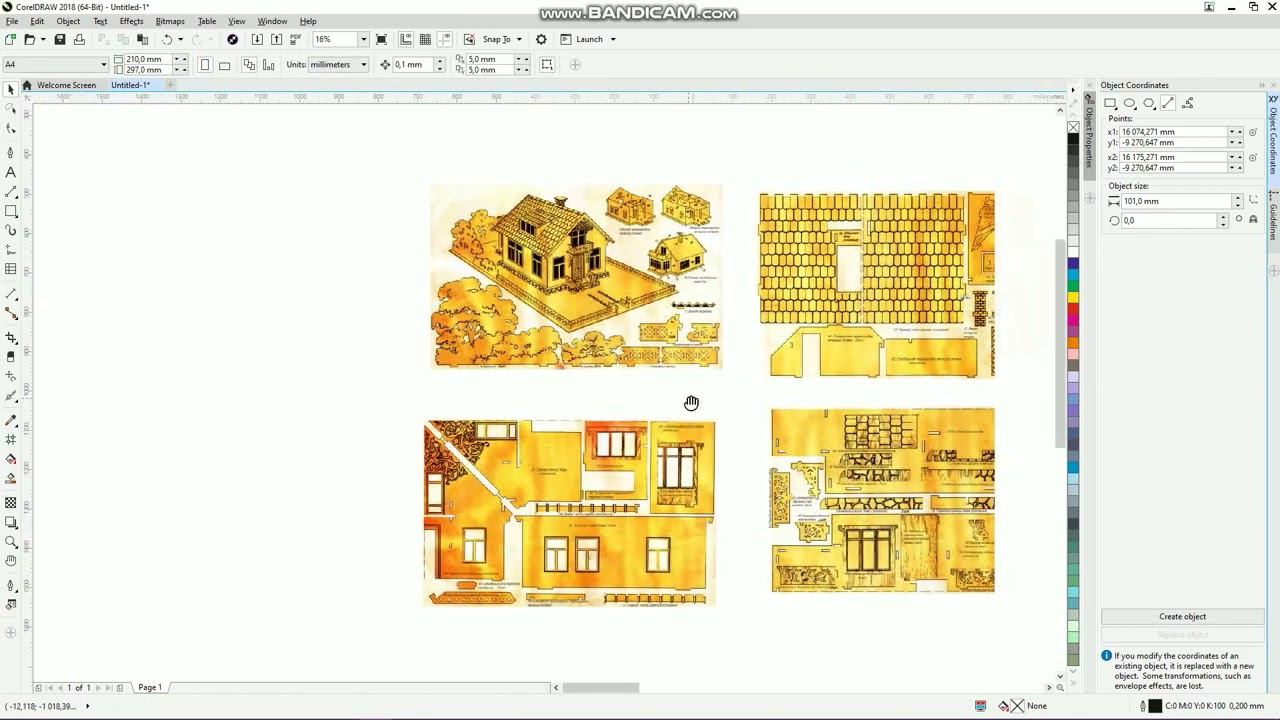Toggle Show guidelines button
This screenshot has height=720, width=1280.
point(444,39)
